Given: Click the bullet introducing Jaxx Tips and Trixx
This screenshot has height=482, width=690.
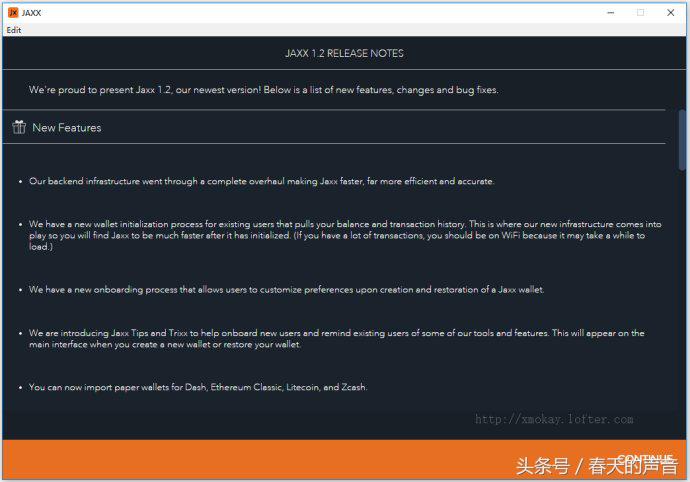Looking at the screenshot, I should point(337,339).
